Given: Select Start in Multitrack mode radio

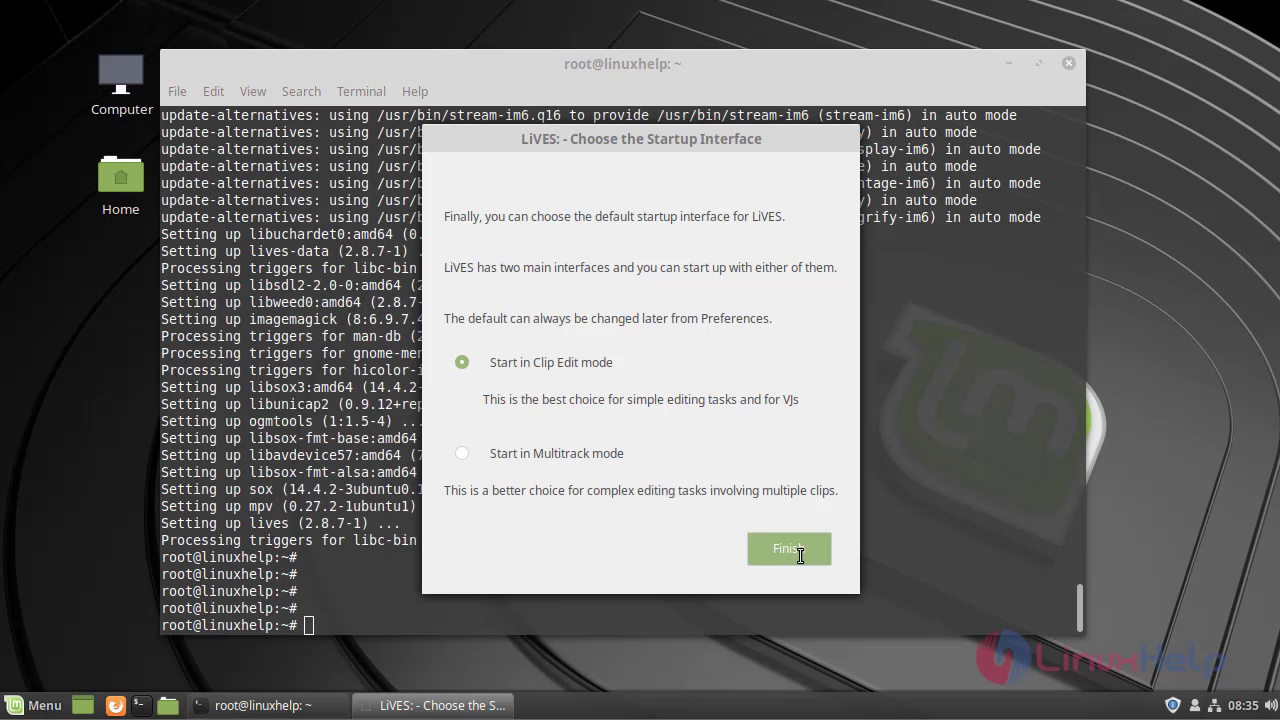Looking at the screenshot, I should point(462,453).
